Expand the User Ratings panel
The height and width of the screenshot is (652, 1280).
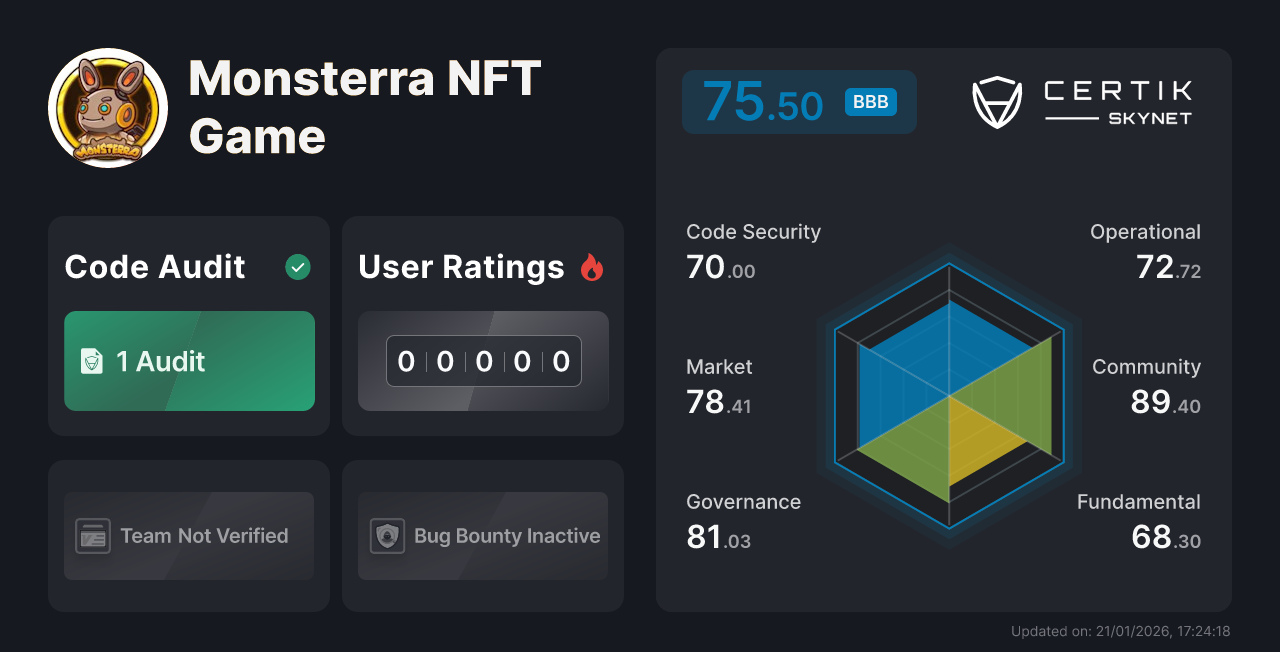[x=483, y=325]
